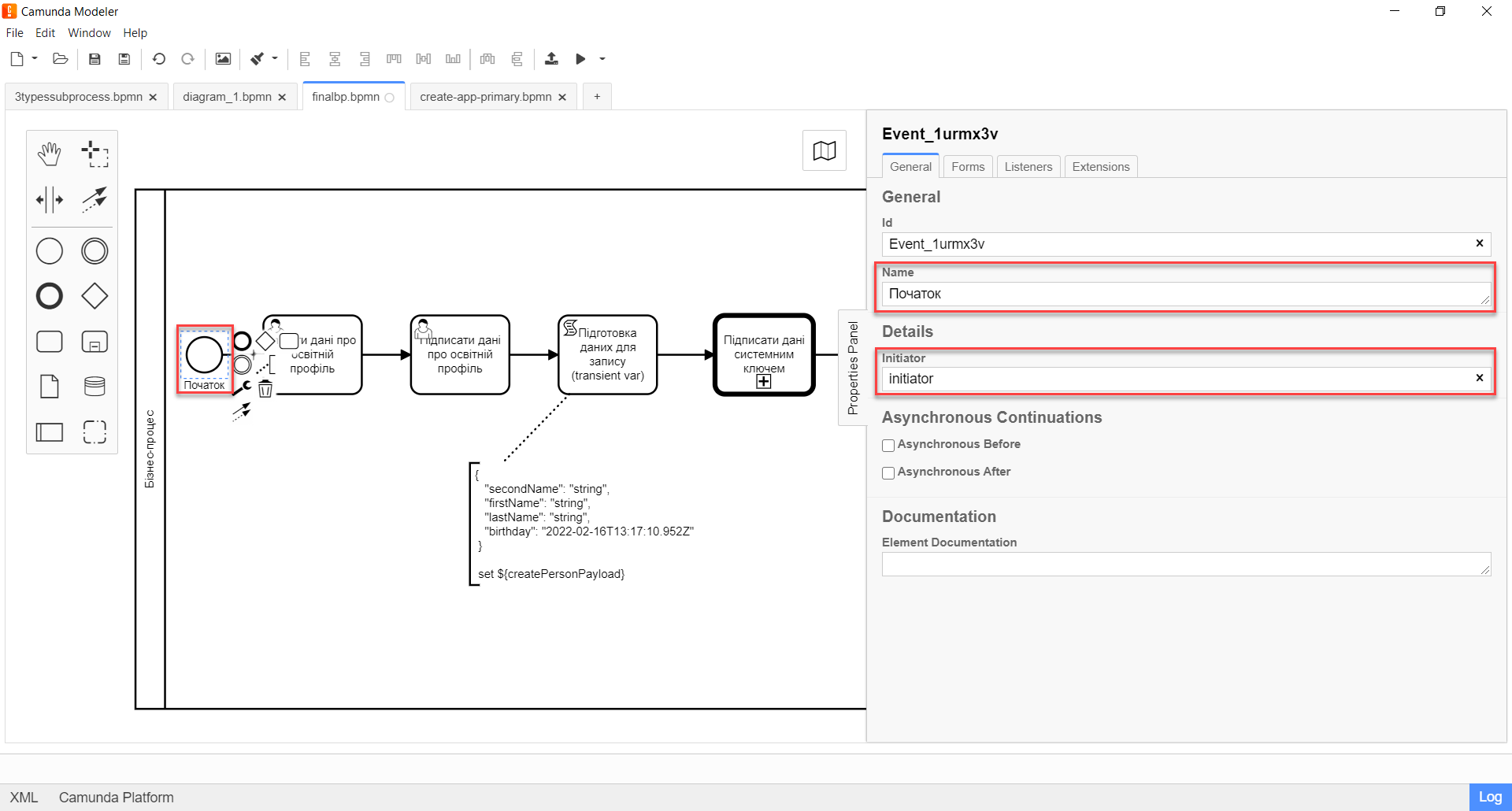Expand the color picker dropdown arrow

click(275, 58)
